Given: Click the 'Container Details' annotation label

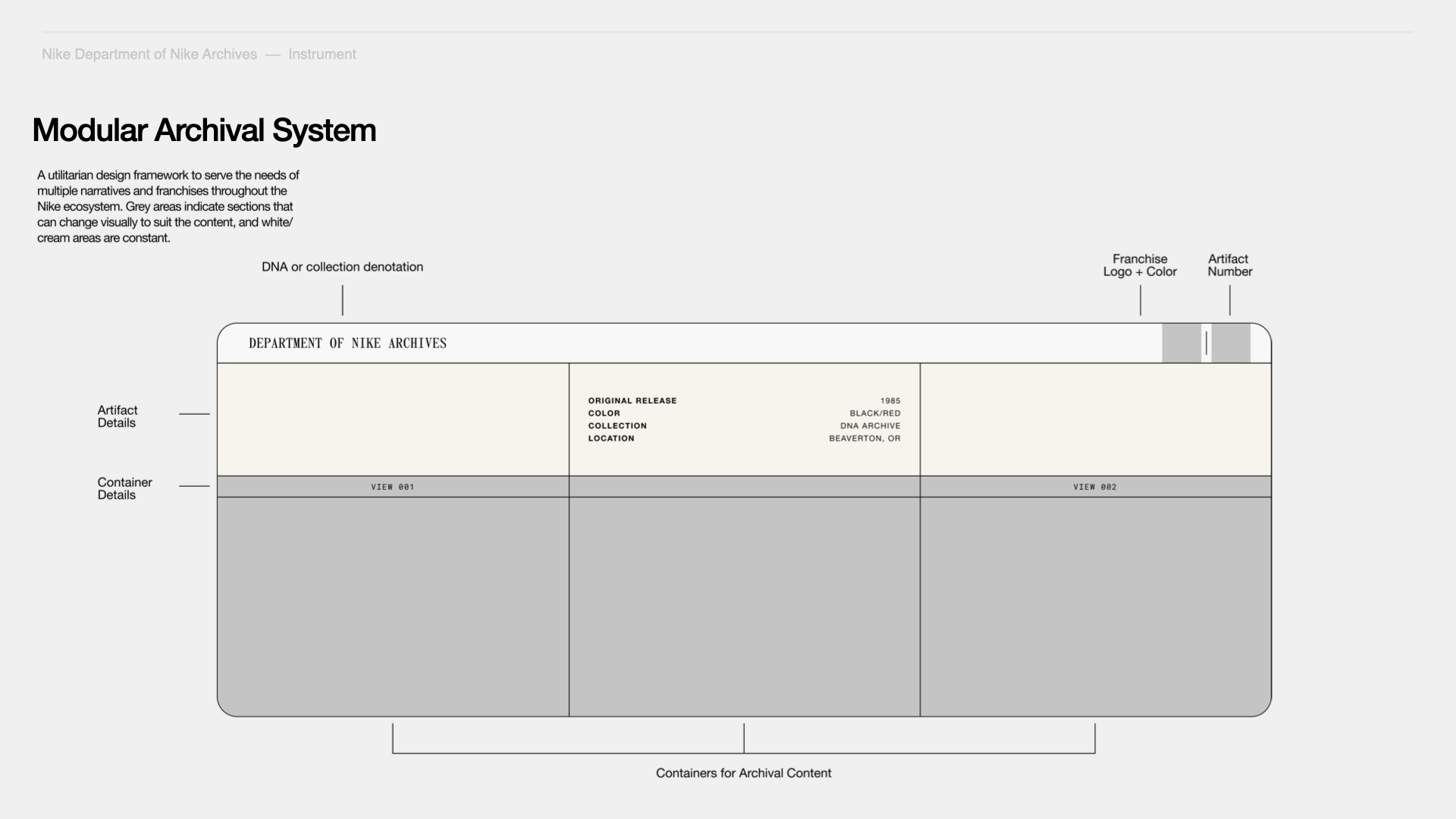Looking at the screenshot, I should 124,488.
